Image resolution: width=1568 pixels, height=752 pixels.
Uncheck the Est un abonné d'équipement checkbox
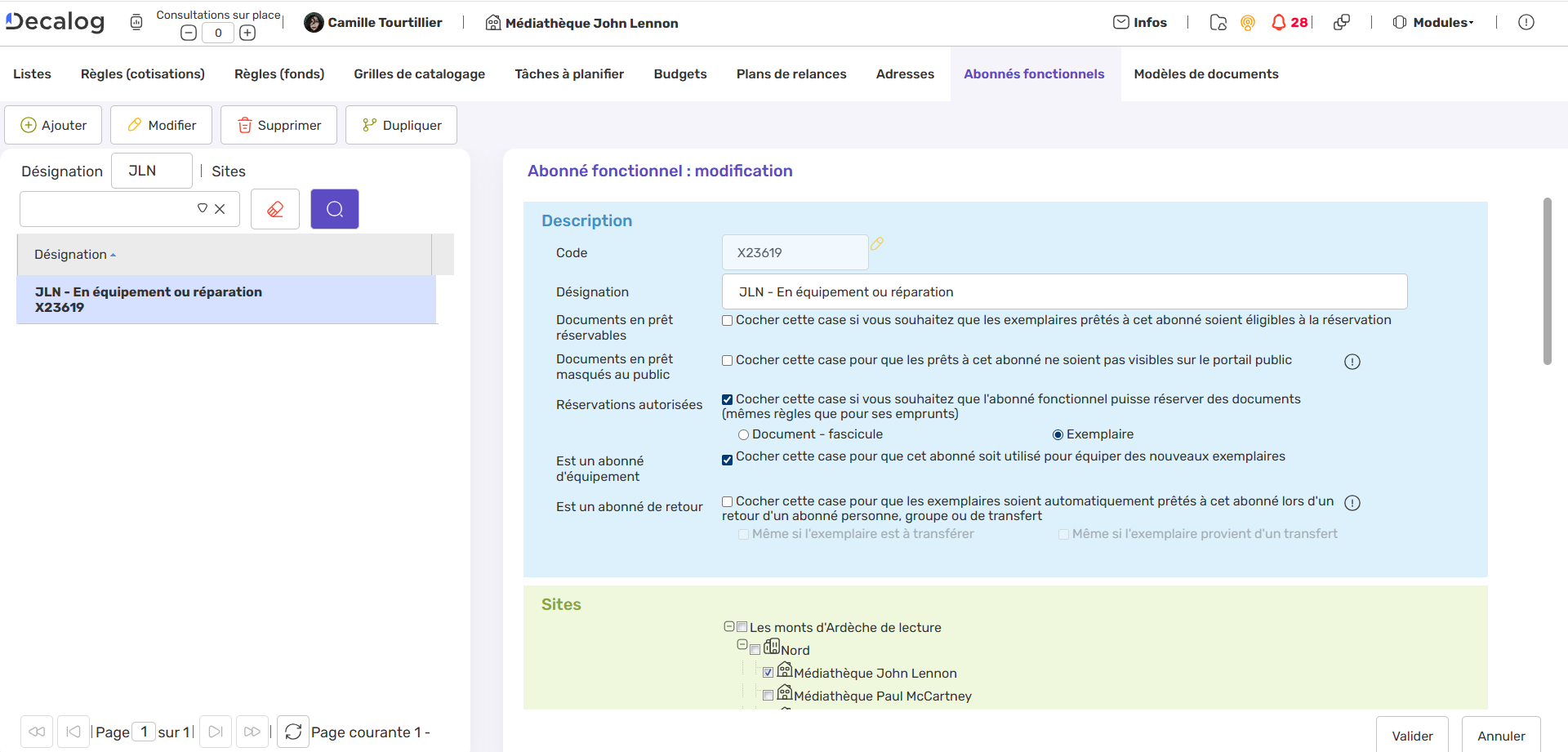pyautogui.click(x=727, y=460)
